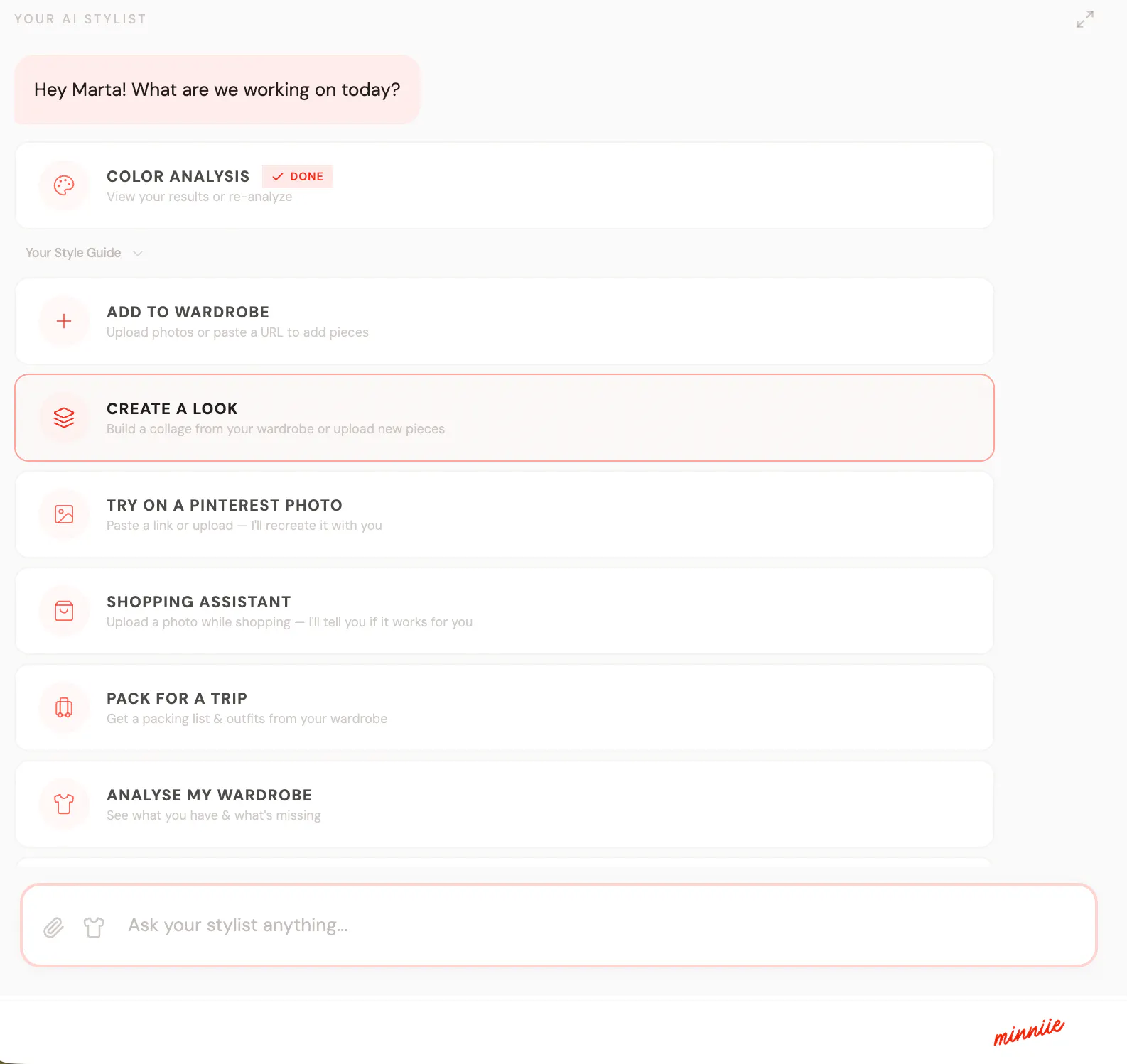
Task: Click the t-shirt icon for Analyse My Wardrobe
Action: point(64,804)
